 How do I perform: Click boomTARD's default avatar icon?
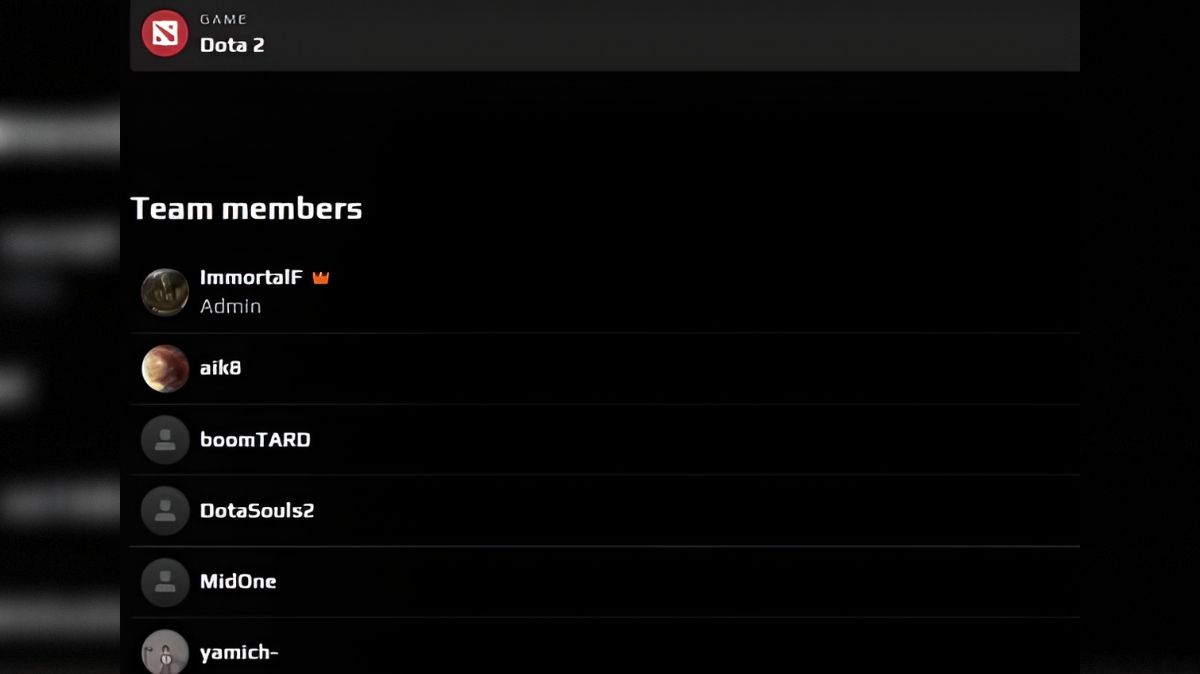[165, 440]
